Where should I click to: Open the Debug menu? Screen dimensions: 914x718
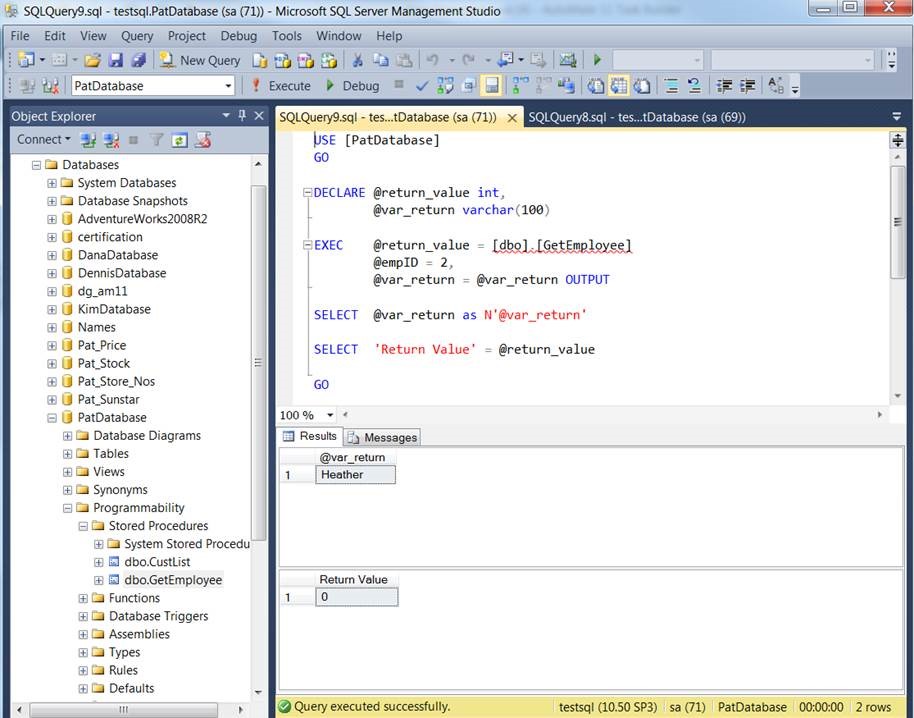point(238,36)
